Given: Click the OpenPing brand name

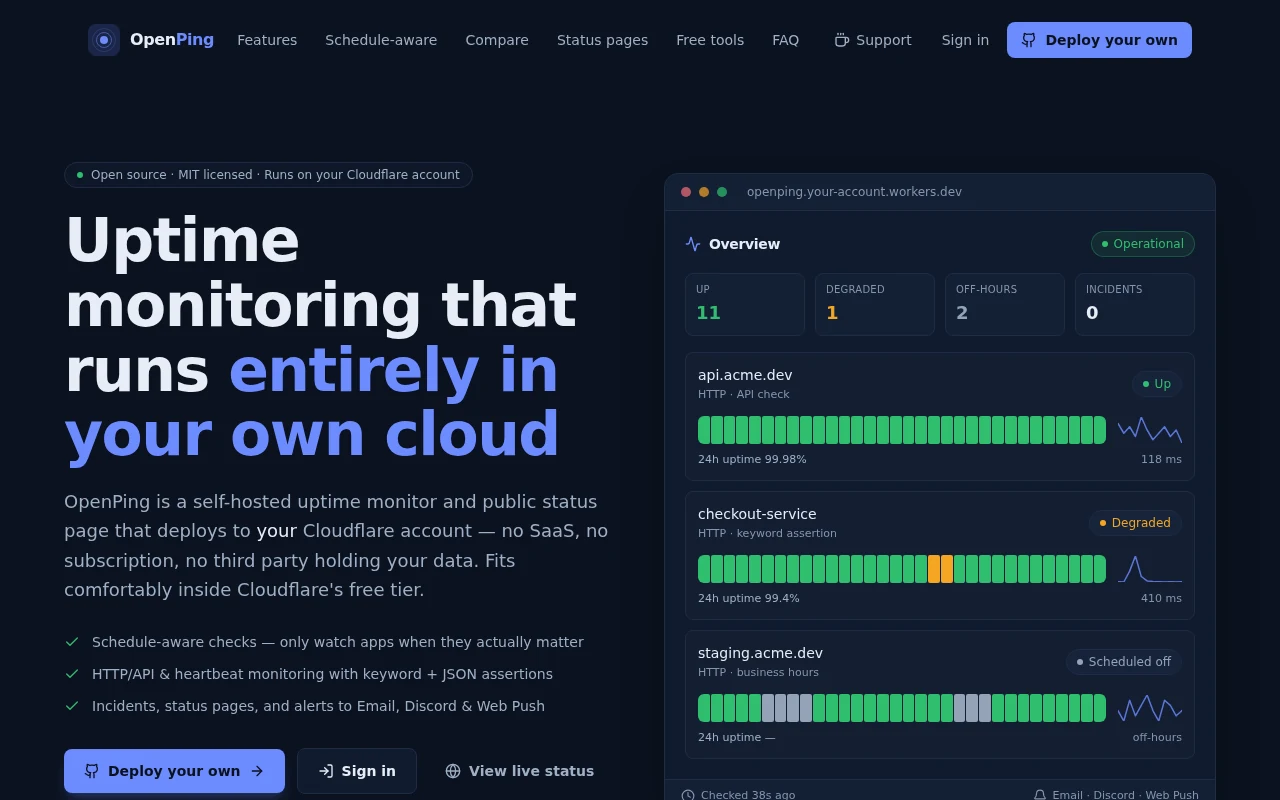Looking at the screenshot, I should tap(172, 40).
